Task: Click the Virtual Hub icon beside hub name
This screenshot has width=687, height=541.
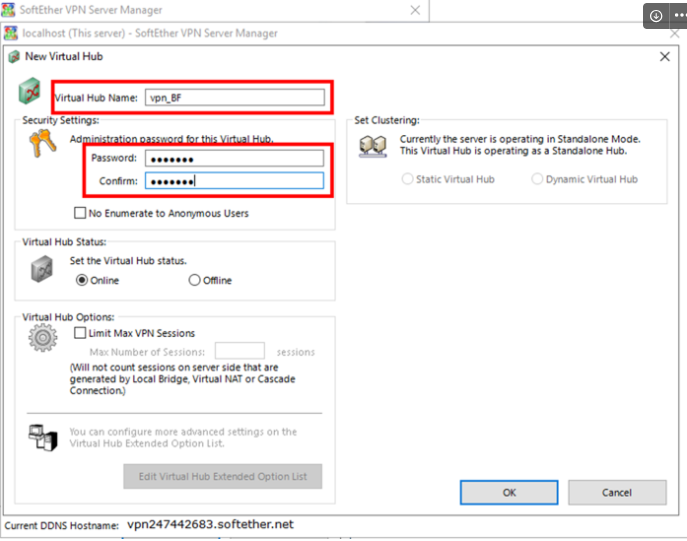Action: pyautogui.click(x=29, y=95)
